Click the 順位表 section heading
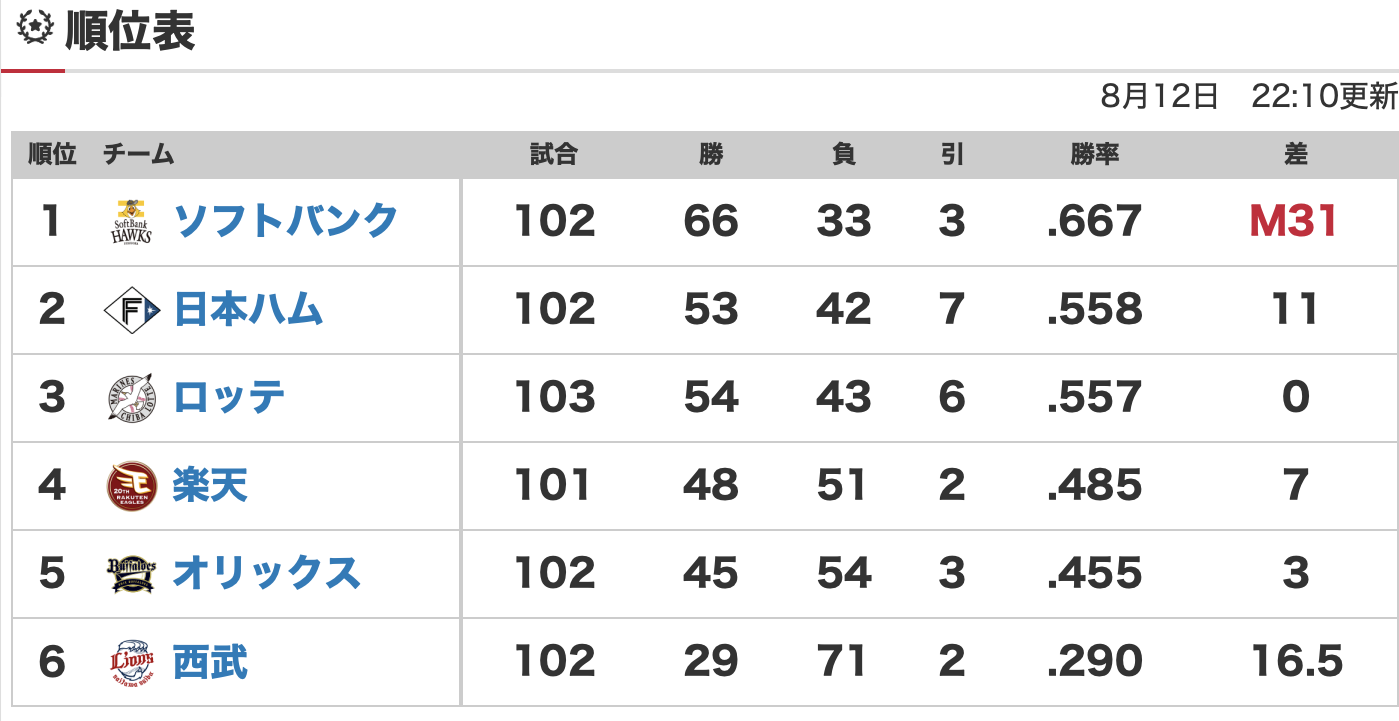The width and height of the screenshot is (1399, 721). [130, 31]
